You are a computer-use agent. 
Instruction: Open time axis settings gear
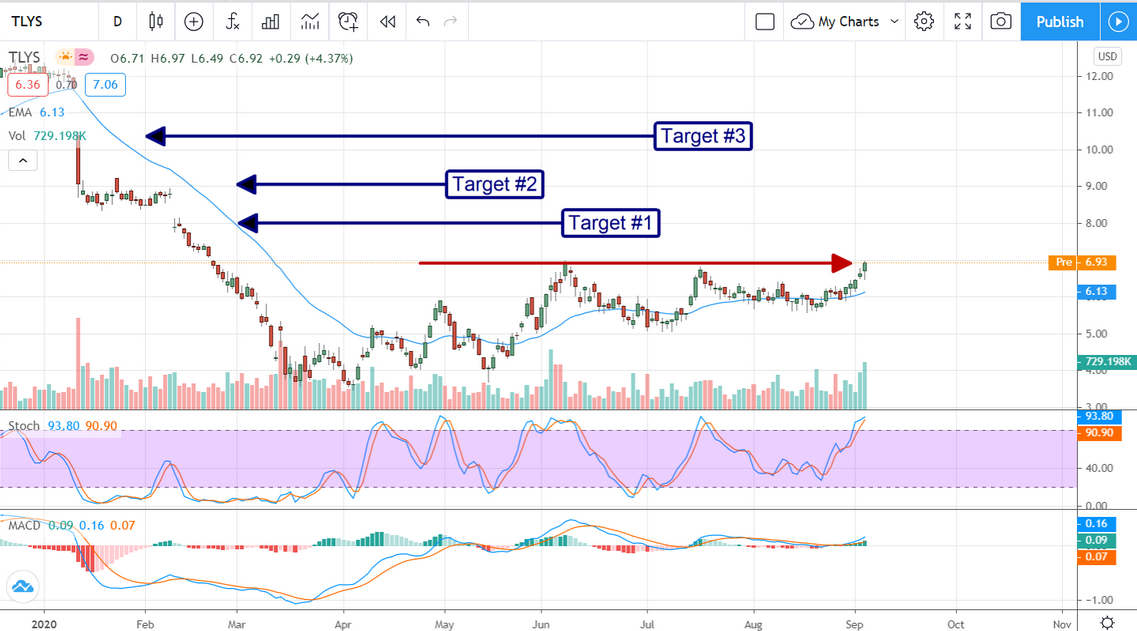click(x=1107, y=622)
